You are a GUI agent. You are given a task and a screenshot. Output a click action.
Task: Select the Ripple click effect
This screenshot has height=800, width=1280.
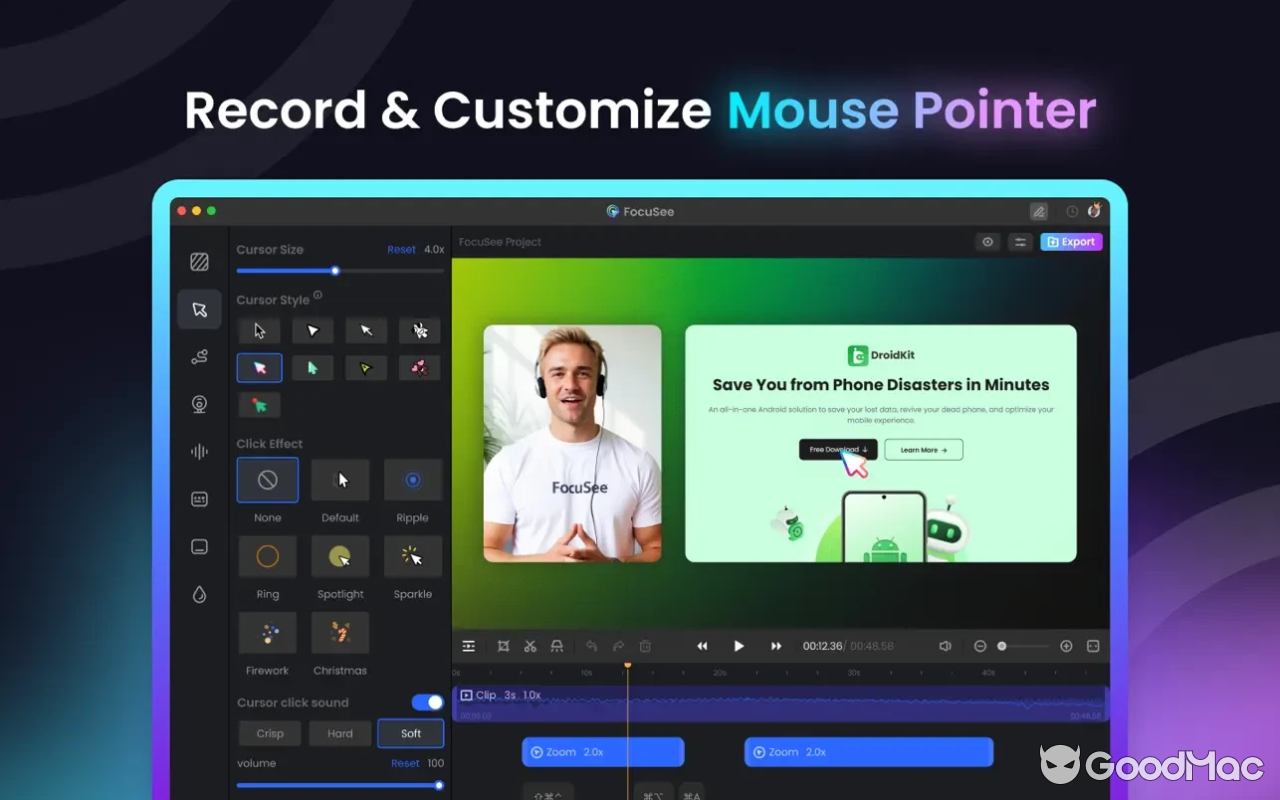pyautogui.click(x=412, y=479)
